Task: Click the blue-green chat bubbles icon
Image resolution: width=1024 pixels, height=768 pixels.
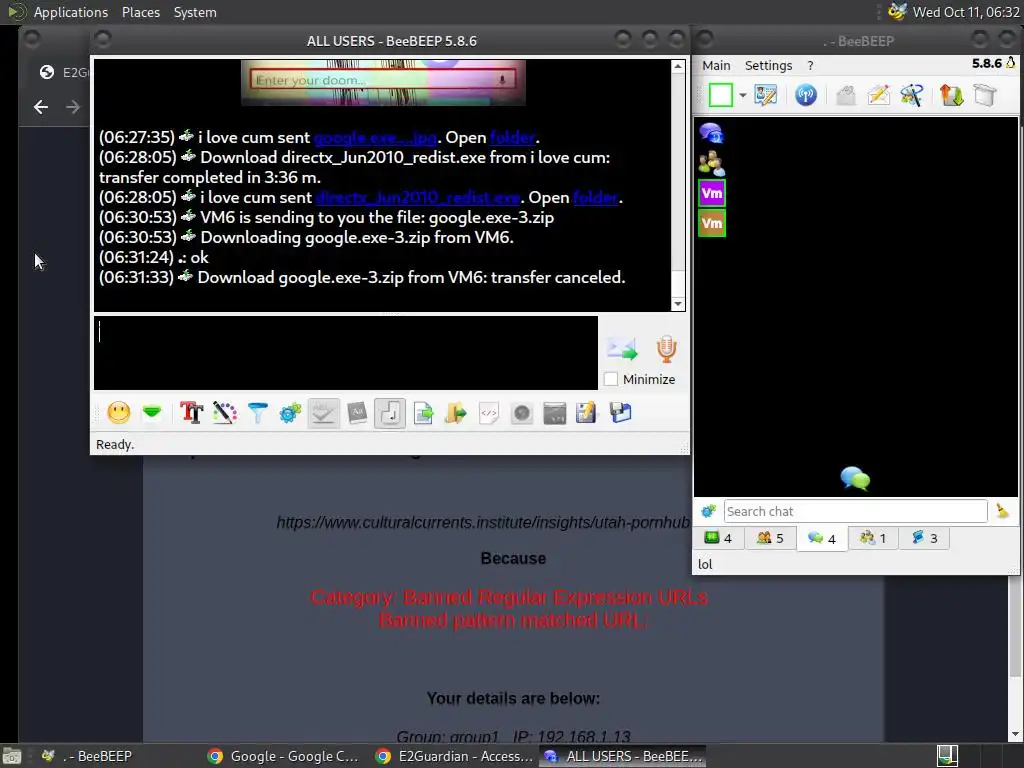Action: (x=855, y=479)
